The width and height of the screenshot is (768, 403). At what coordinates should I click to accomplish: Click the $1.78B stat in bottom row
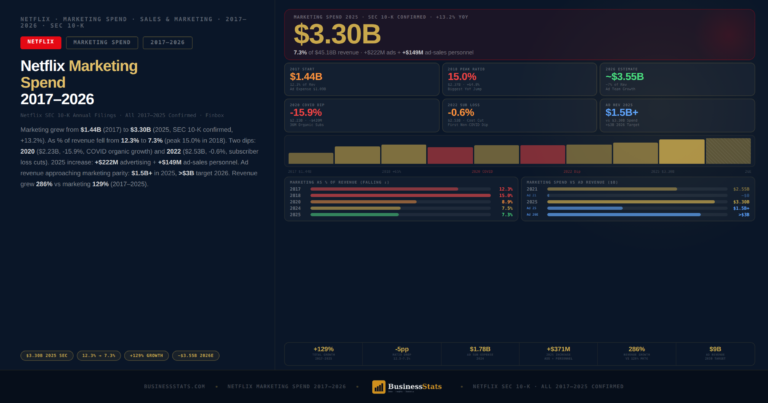[x=480, y=354]
